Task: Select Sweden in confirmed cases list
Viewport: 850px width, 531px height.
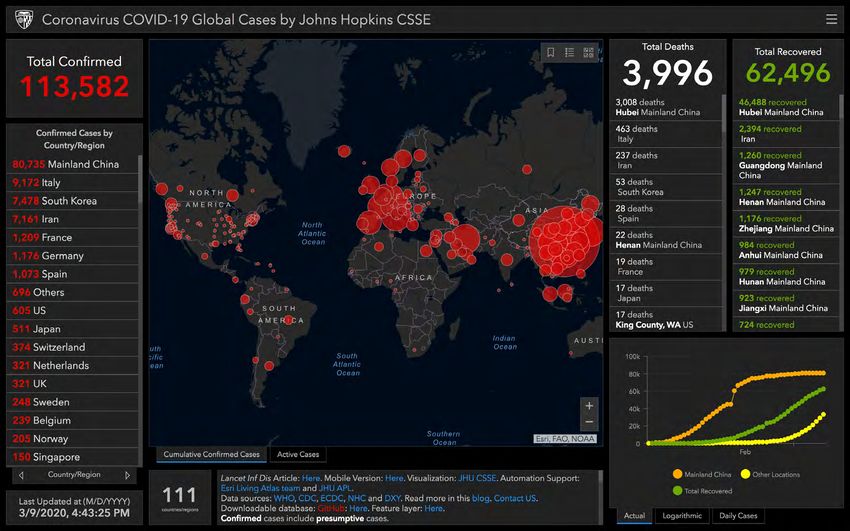Action: [73, 402]
